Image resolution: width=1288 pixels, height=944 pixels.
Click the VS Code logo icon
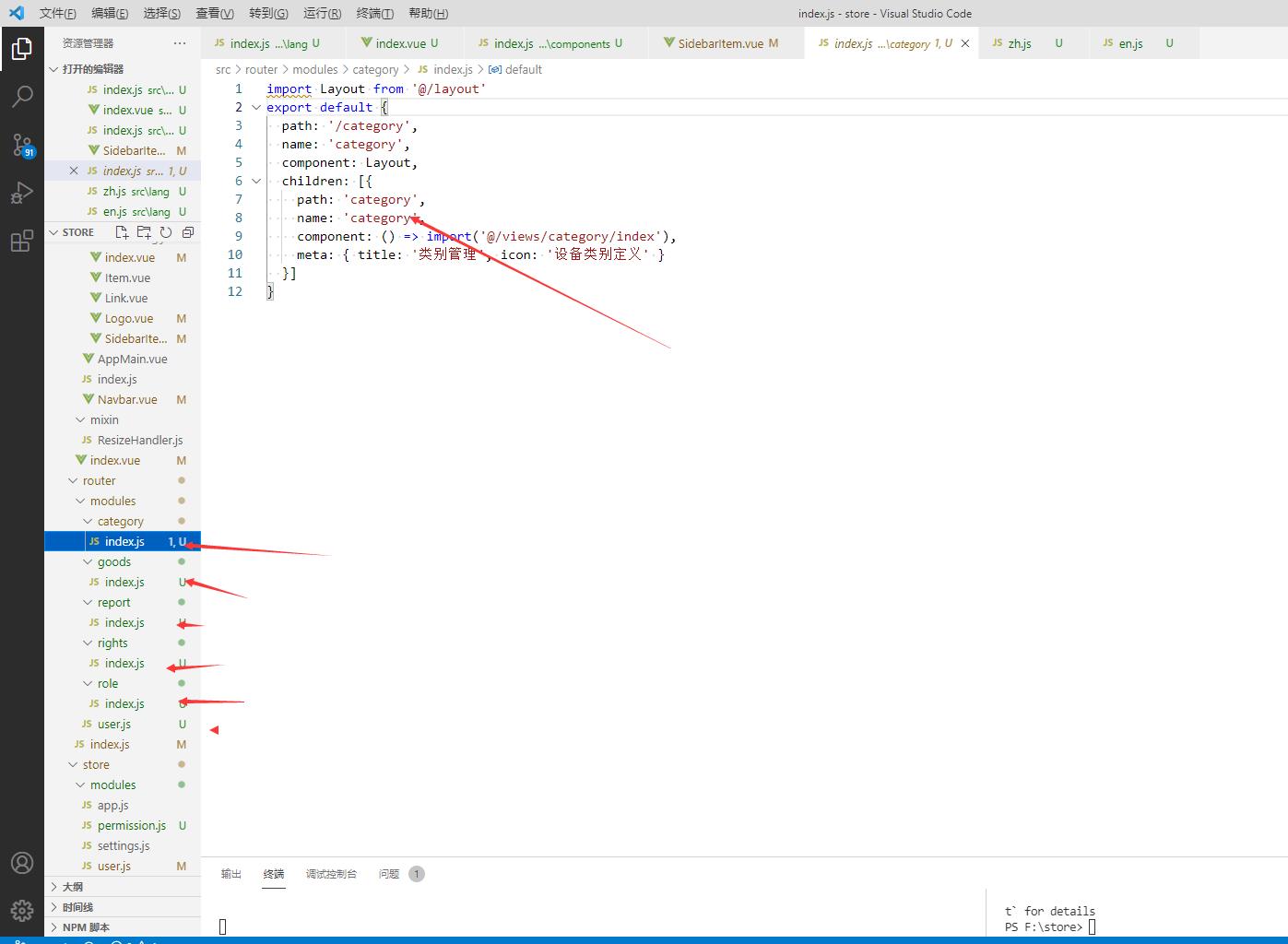click(16, 13)
